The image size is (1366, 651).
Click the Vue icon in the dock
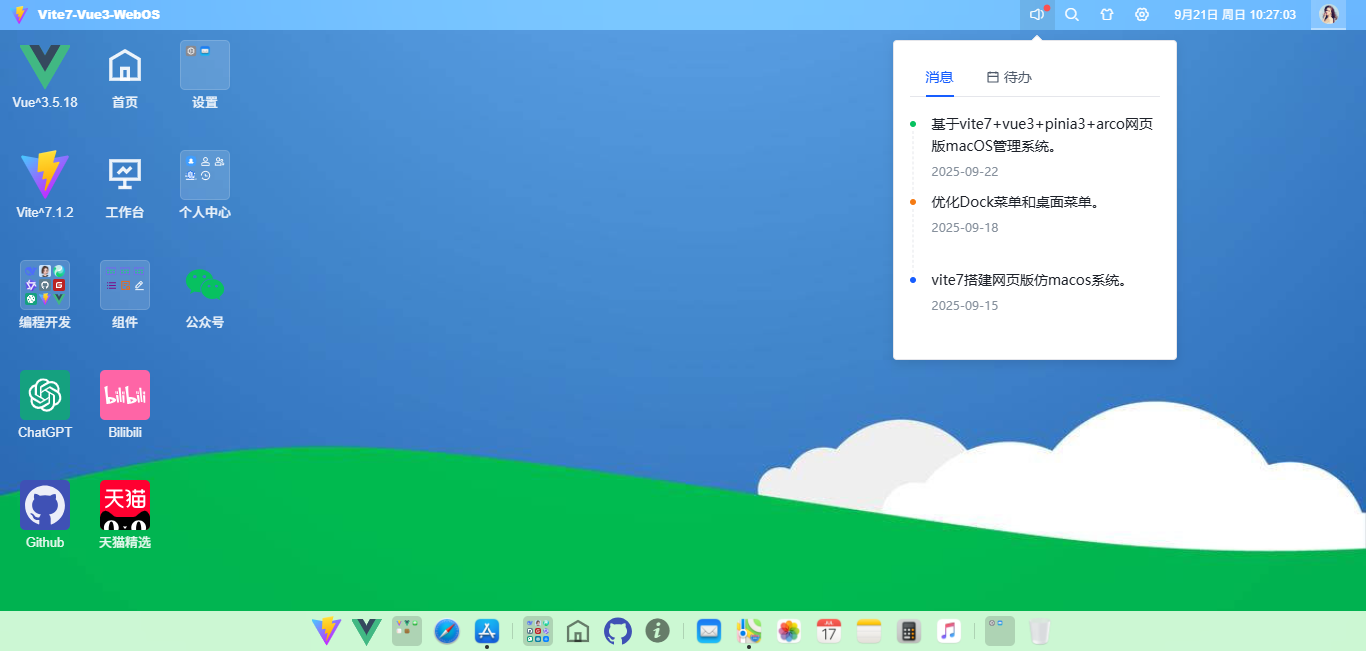[367, 631]
